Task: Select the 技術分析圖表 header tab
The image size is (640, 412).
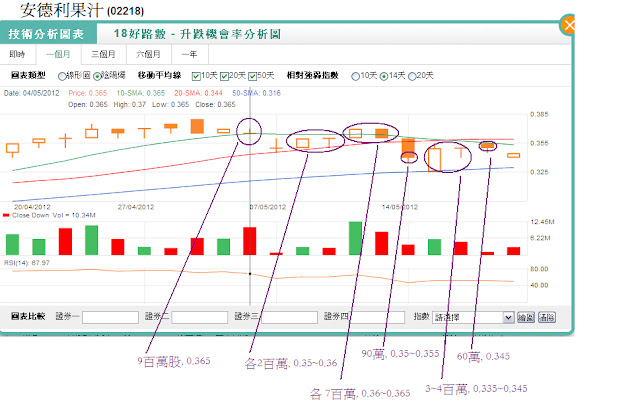Action: pyautogui.click(x=46, y=34)
